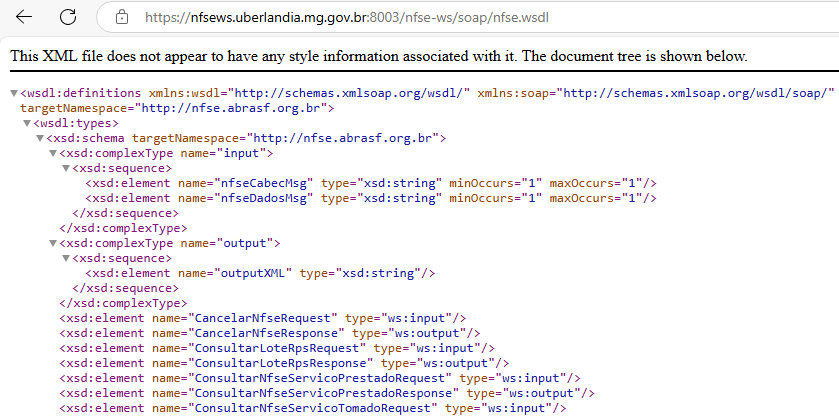Screen dimensions: 839x417
Task: Open site security info via lock icon
Action: 123,17
